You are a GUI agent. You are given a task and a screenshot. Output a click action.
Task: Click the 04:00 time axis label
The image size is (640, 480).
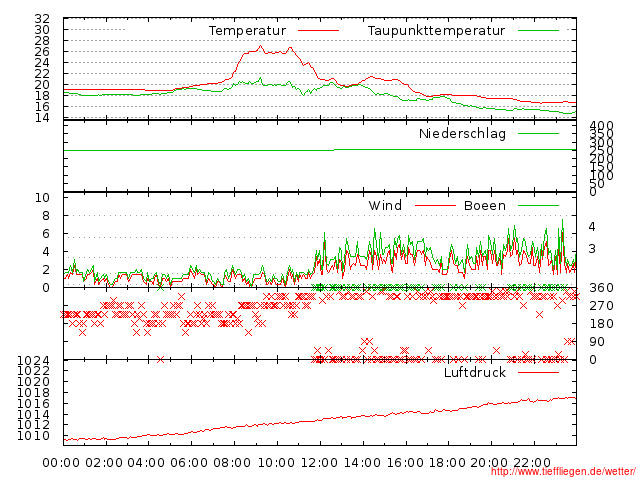(146, 462)
